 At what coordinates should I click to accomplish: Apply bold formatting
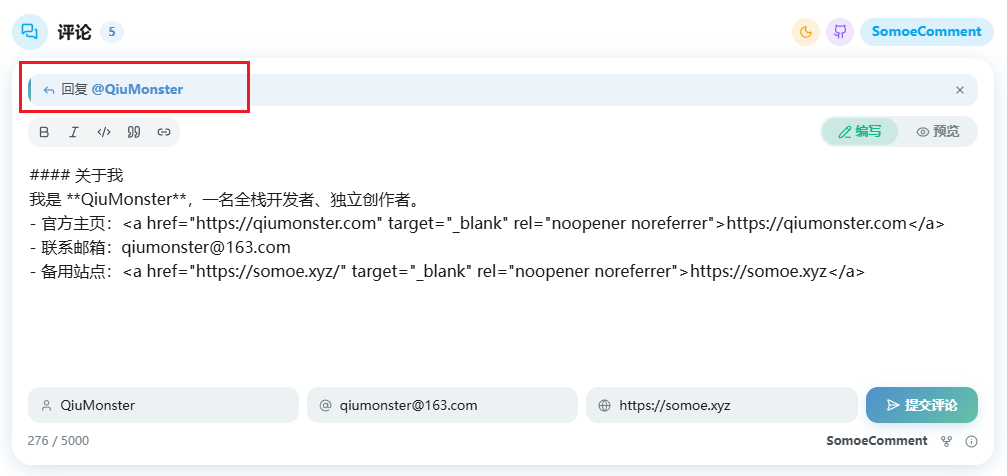click(44, 132)
